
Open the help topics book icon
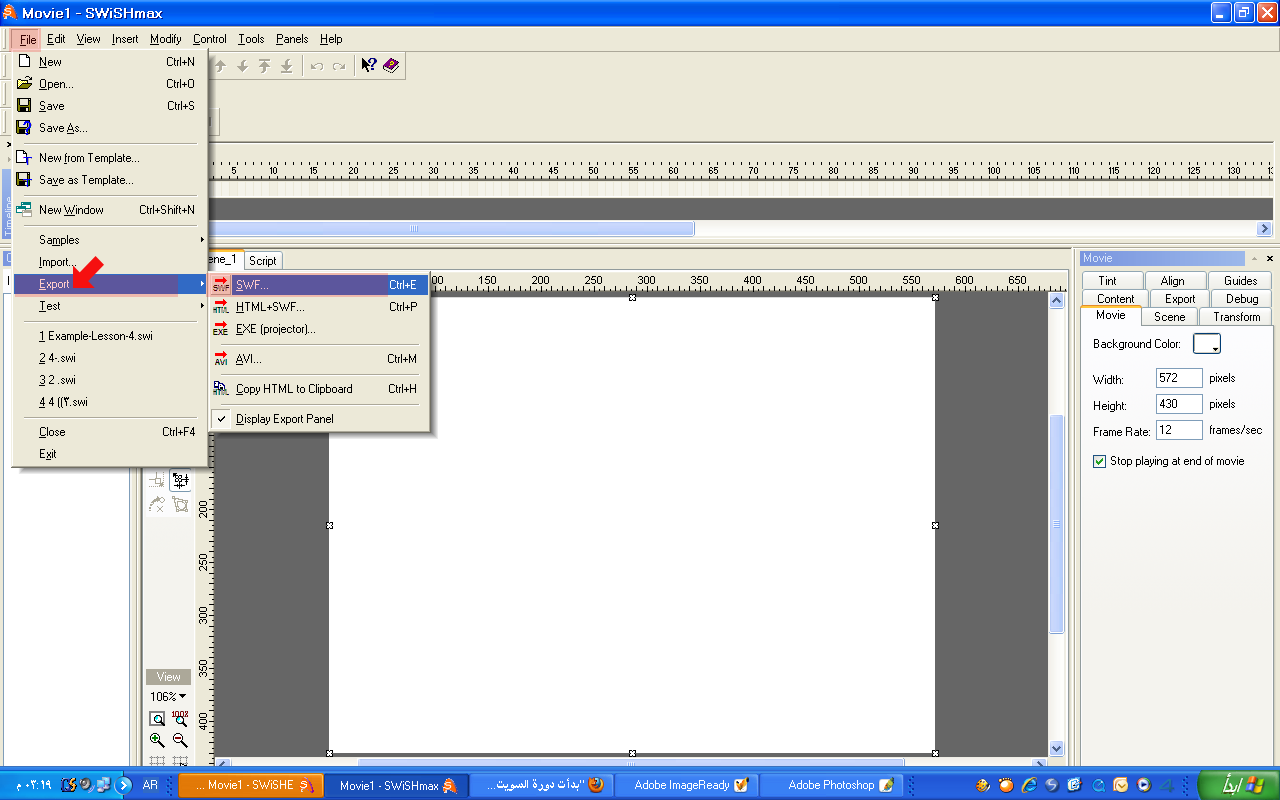(391, 66)
